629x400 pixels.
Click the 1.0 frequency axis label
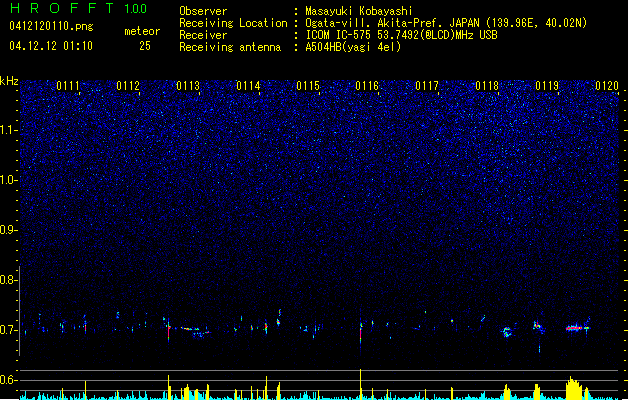[7, 180]
